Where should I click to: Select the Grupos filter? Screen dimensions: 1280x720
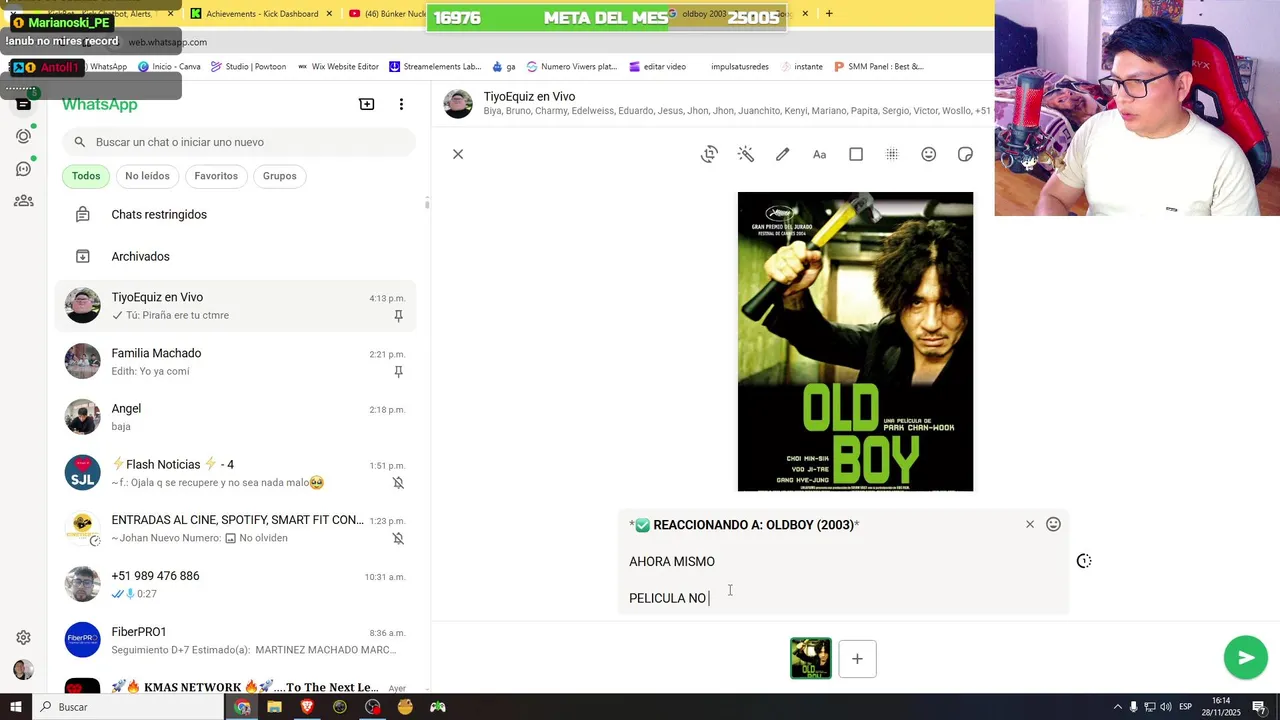(x=280, y=176)
